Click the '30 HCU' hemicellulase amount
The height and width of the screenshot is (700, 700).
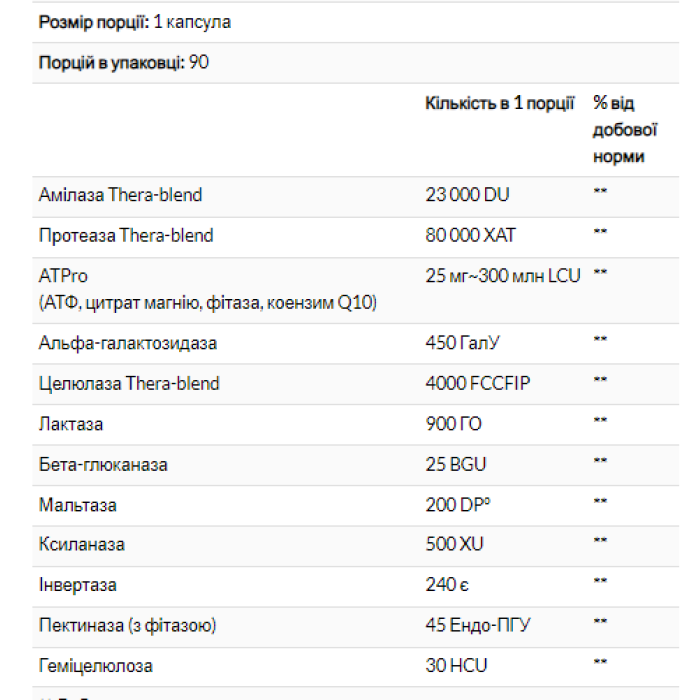(x=457, y=665)
